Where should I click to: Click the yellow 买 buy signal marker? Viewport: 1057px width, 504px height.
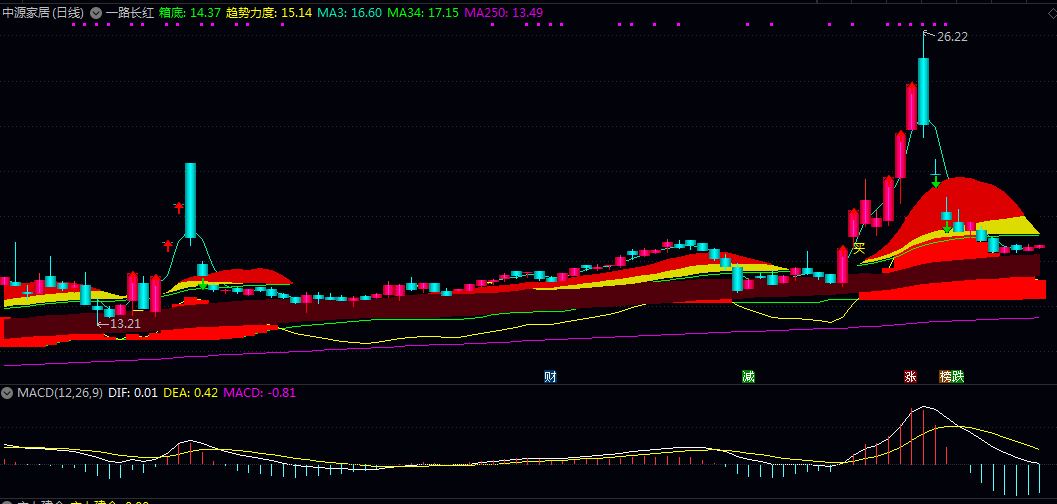coord(859,247)
